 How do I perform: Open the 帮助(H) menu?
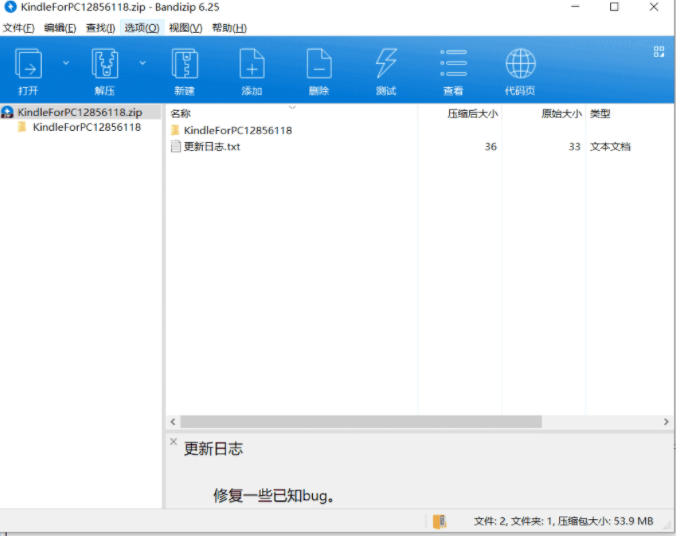[x=229, y=28]
